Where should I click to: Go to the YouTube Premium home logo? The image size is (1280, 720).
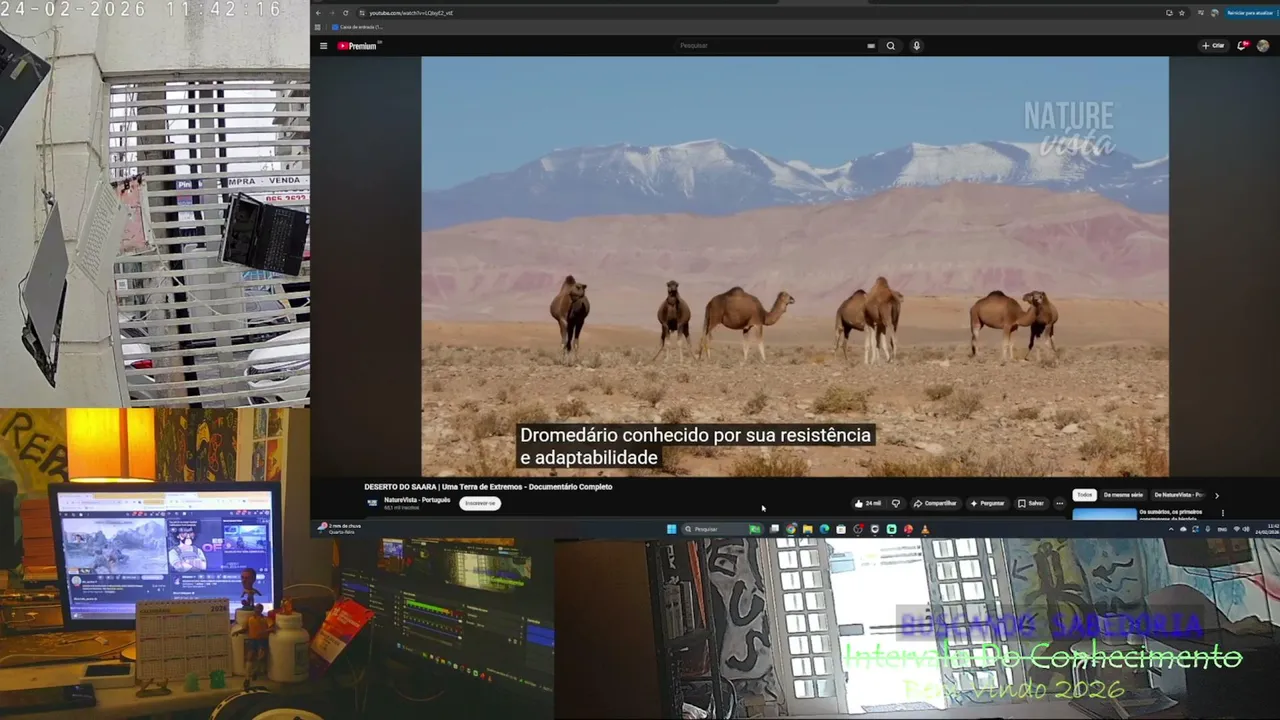tap(358, 46)
